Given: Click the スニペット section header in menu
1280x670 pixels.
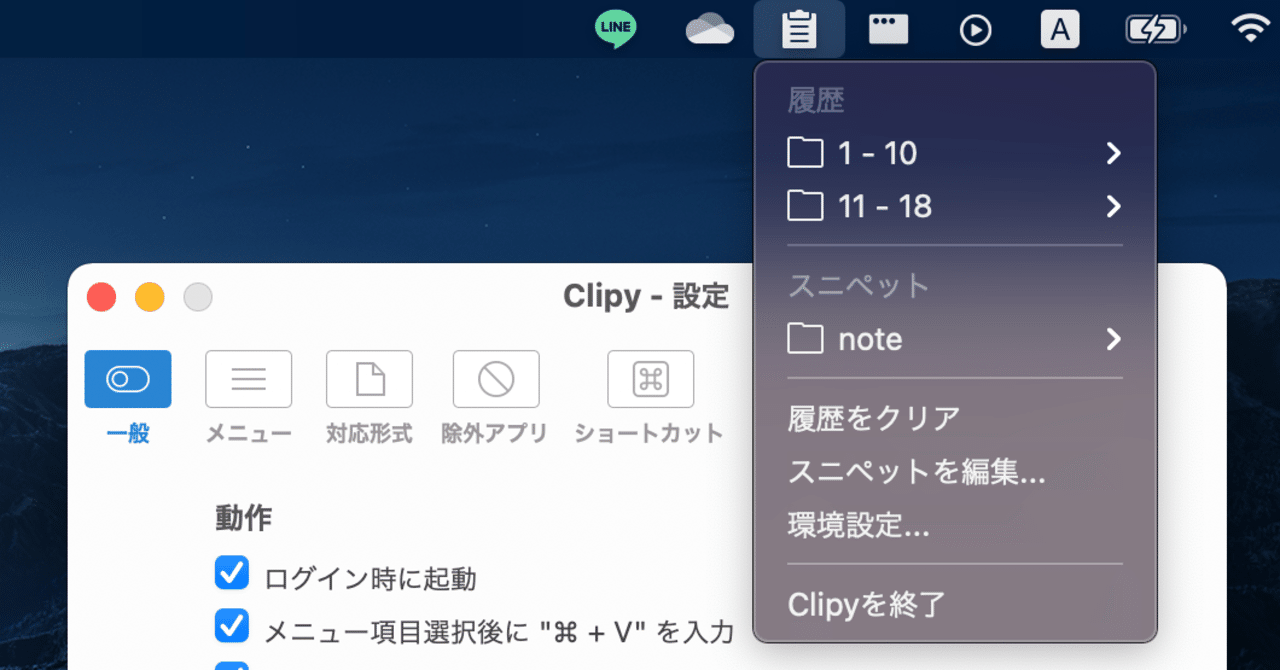Looking at the screenshot, I should click(859, 286).
